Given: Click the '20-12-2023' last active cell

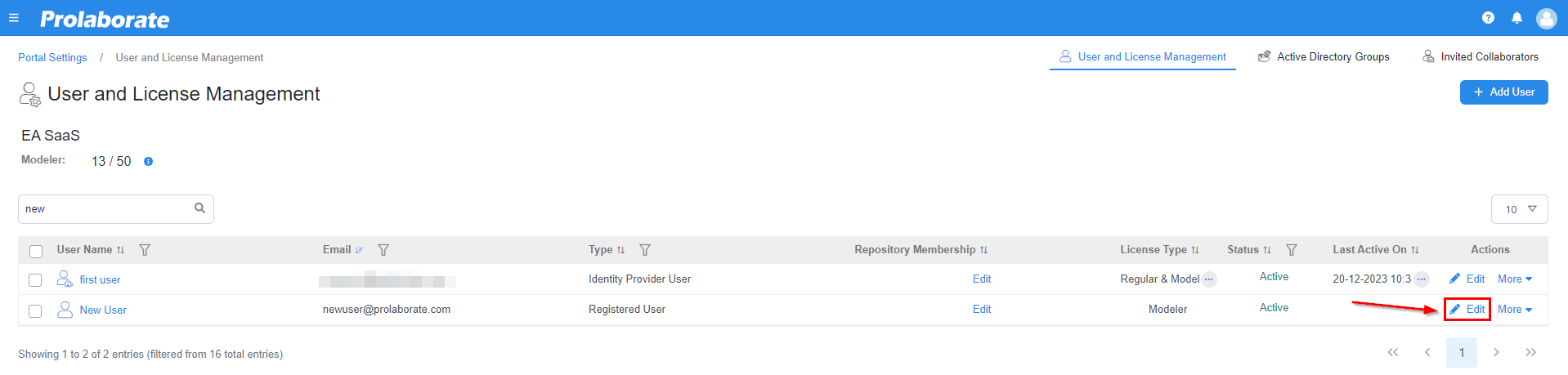Looking at the screenshot, I should 1372,279.
